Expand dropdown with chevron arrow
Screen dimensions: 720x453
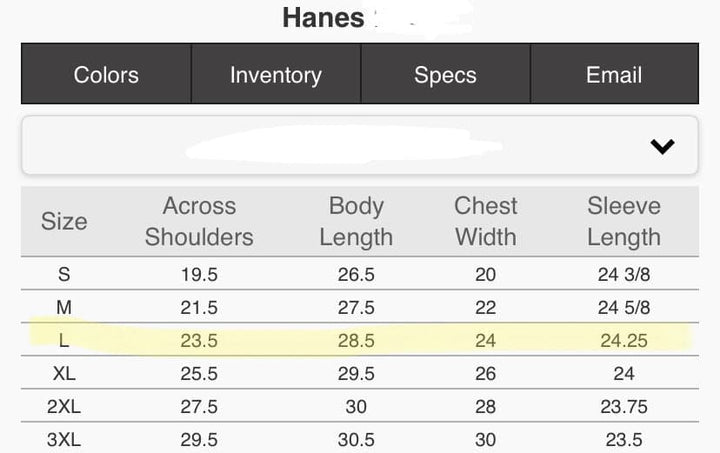pos(662,146)
